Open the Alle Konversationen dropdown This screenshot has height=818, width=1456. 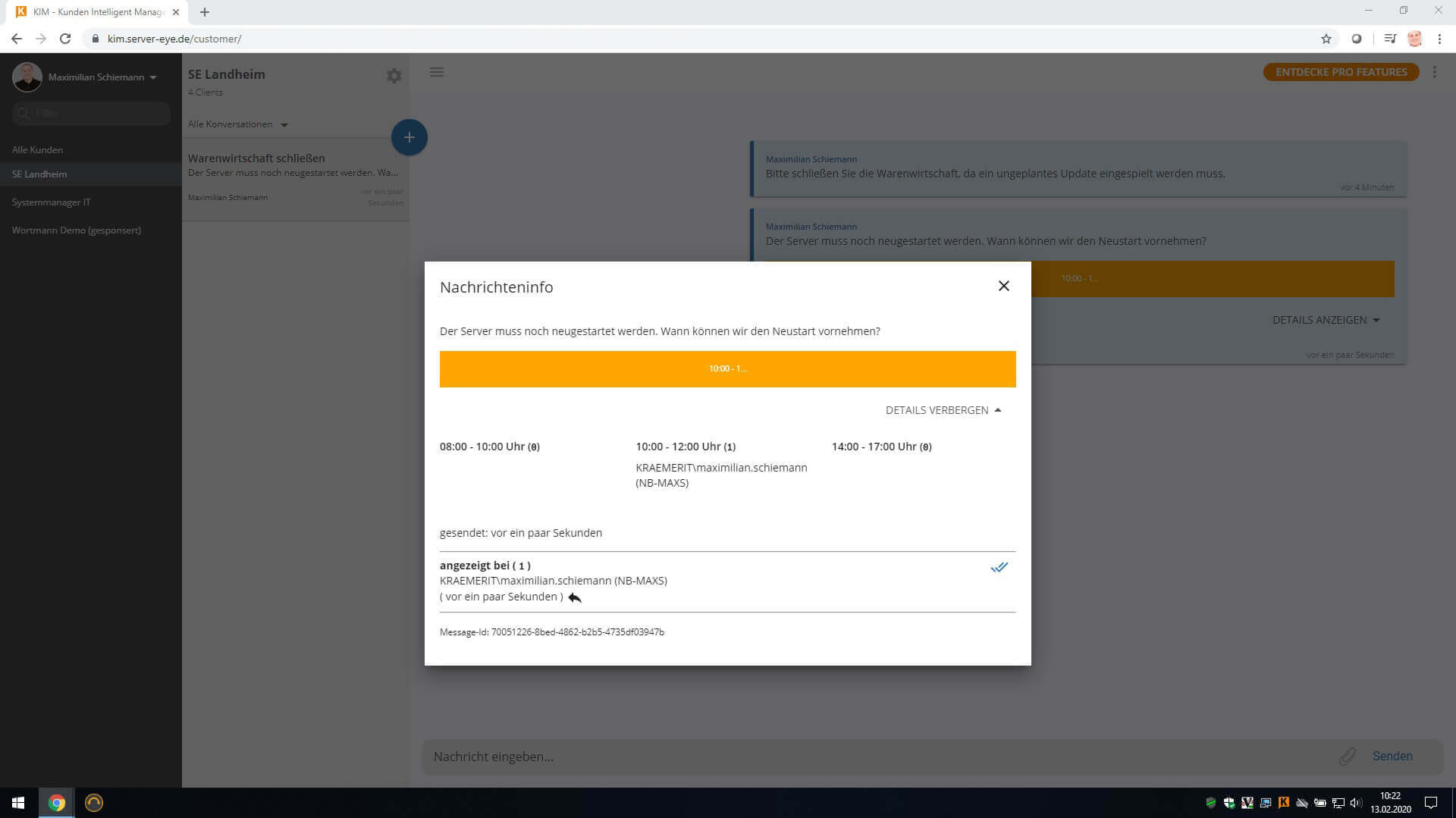tap(237, 124)
